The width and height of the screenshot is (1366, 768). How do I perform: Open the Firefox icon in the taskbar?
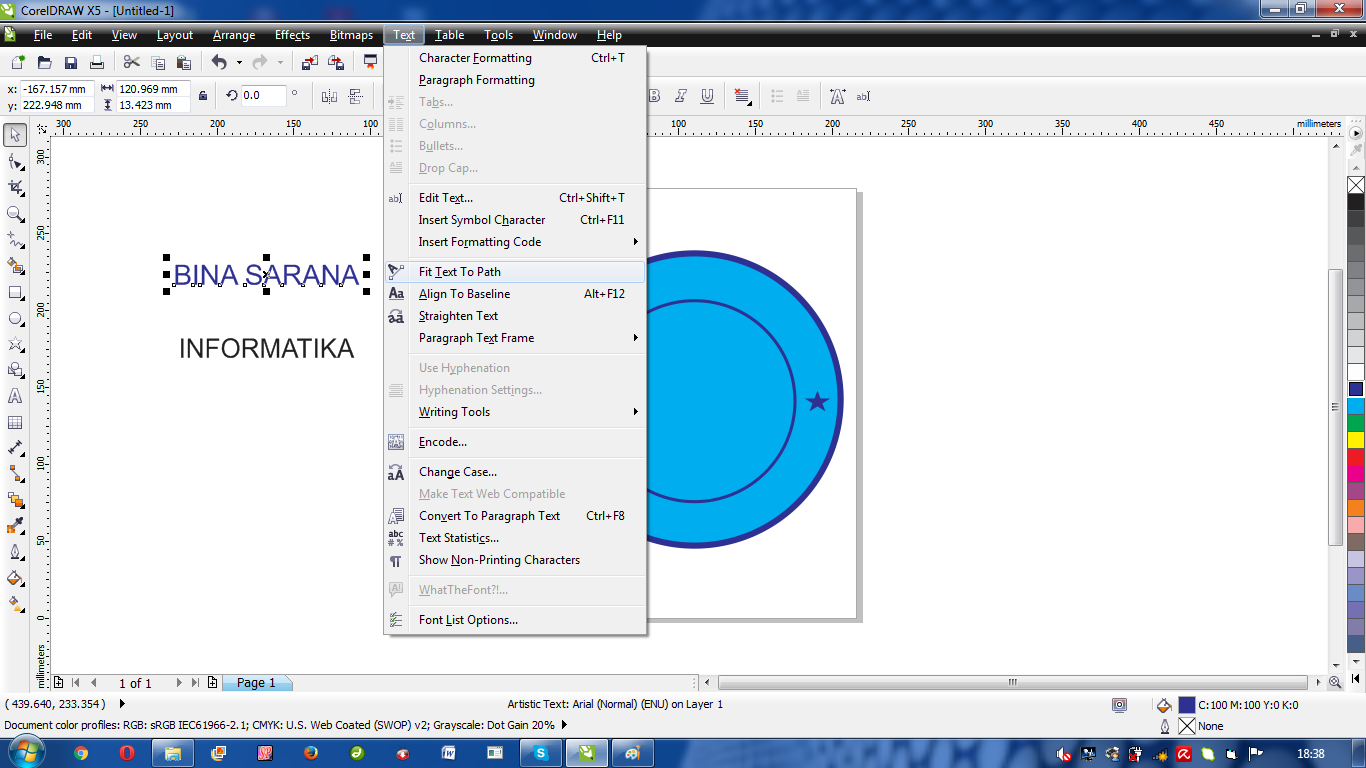click(310, 753)
